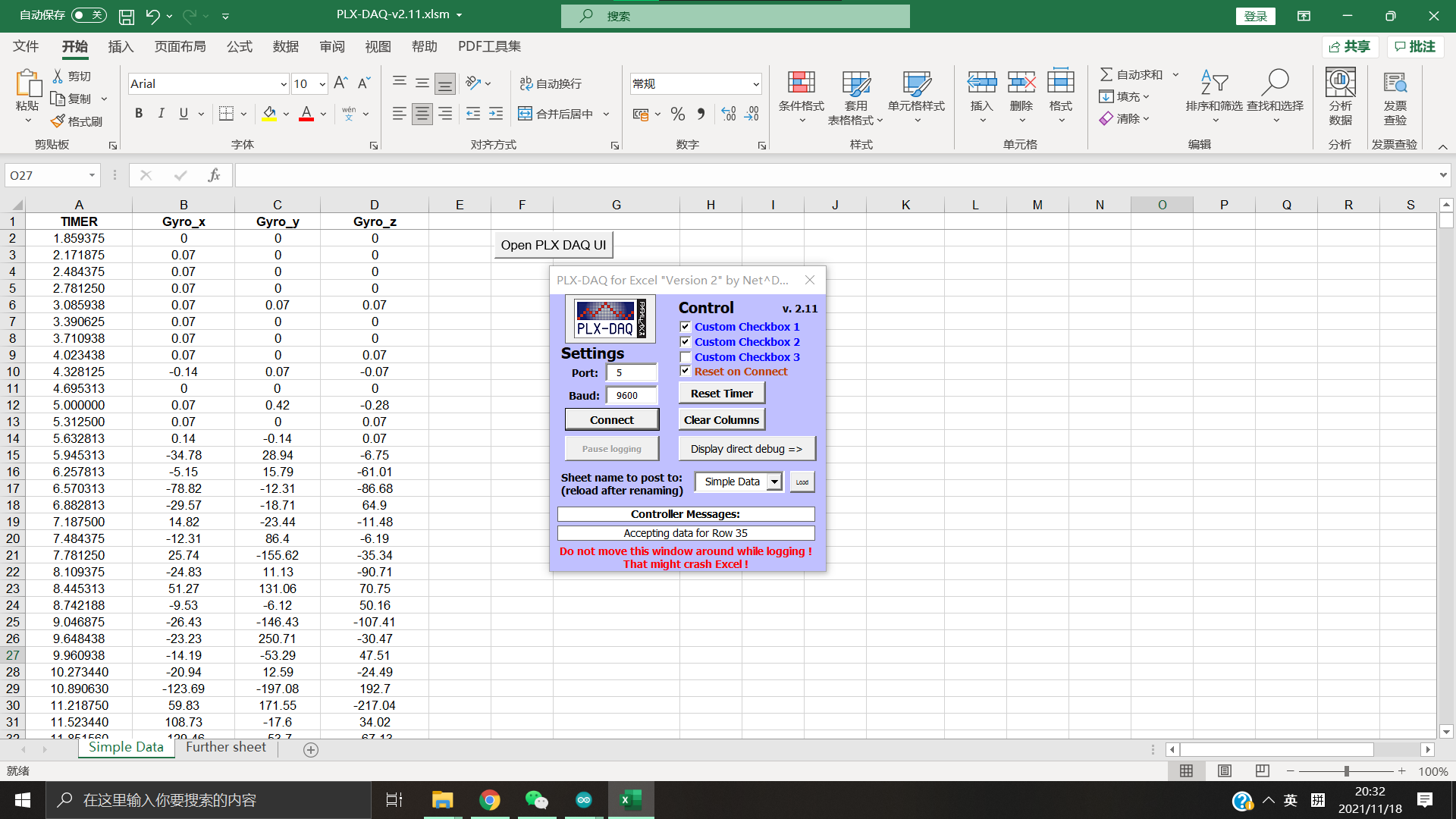Switch to the 数据 (Data) tab
Screen dimensions: 1456x819
[x=286, y=46]
